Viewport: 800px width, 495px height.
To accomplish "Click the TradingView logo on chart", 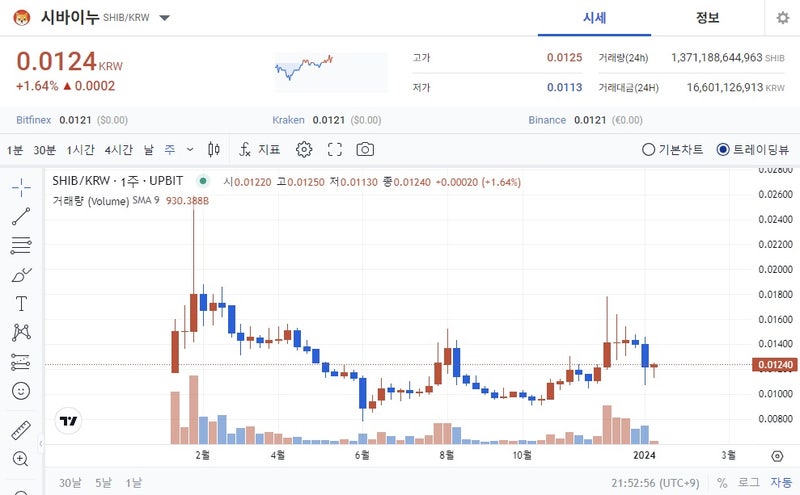I will [x=68, y=420].
